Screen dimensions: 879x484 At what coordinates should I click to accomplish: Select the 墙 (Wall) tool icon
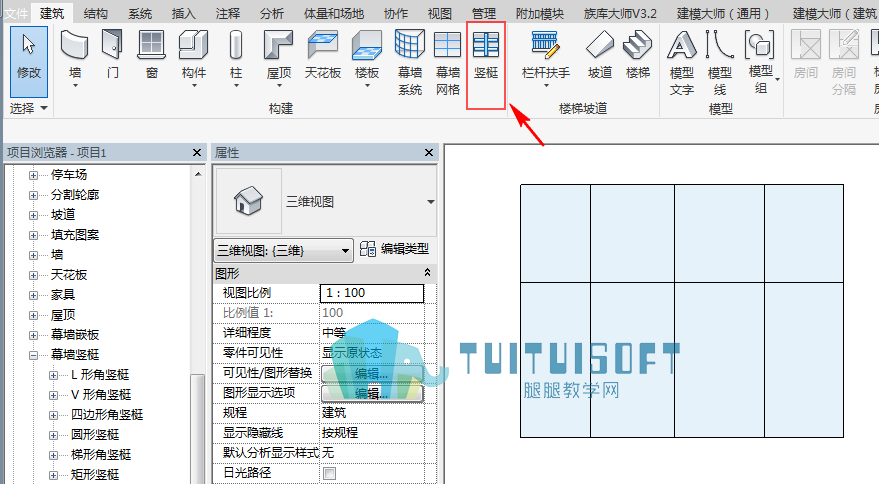coord(75,46)
